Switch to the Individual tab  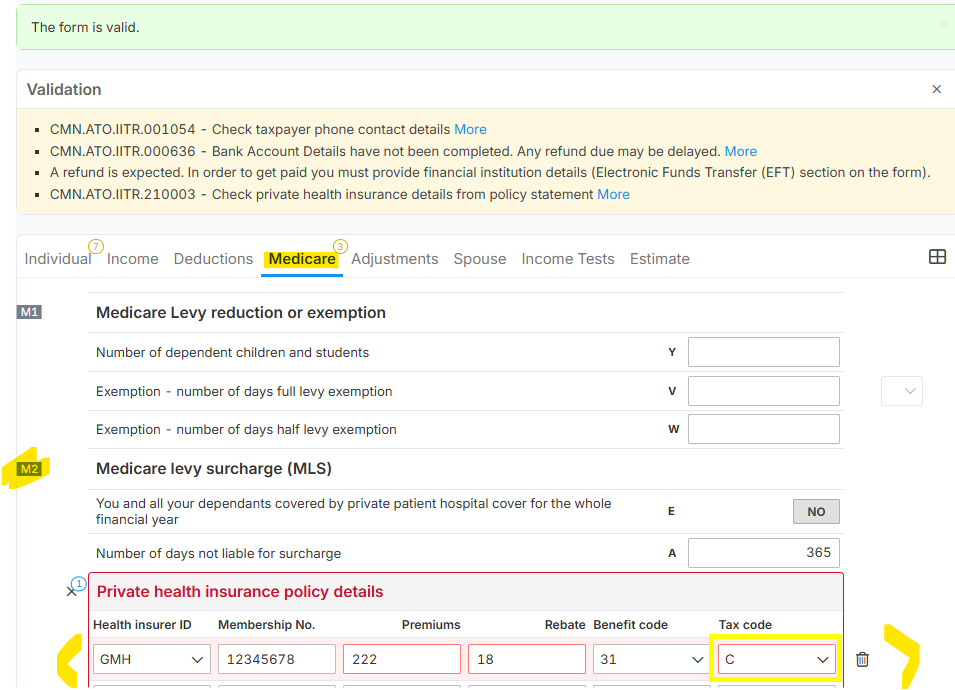tap(58, 259)
